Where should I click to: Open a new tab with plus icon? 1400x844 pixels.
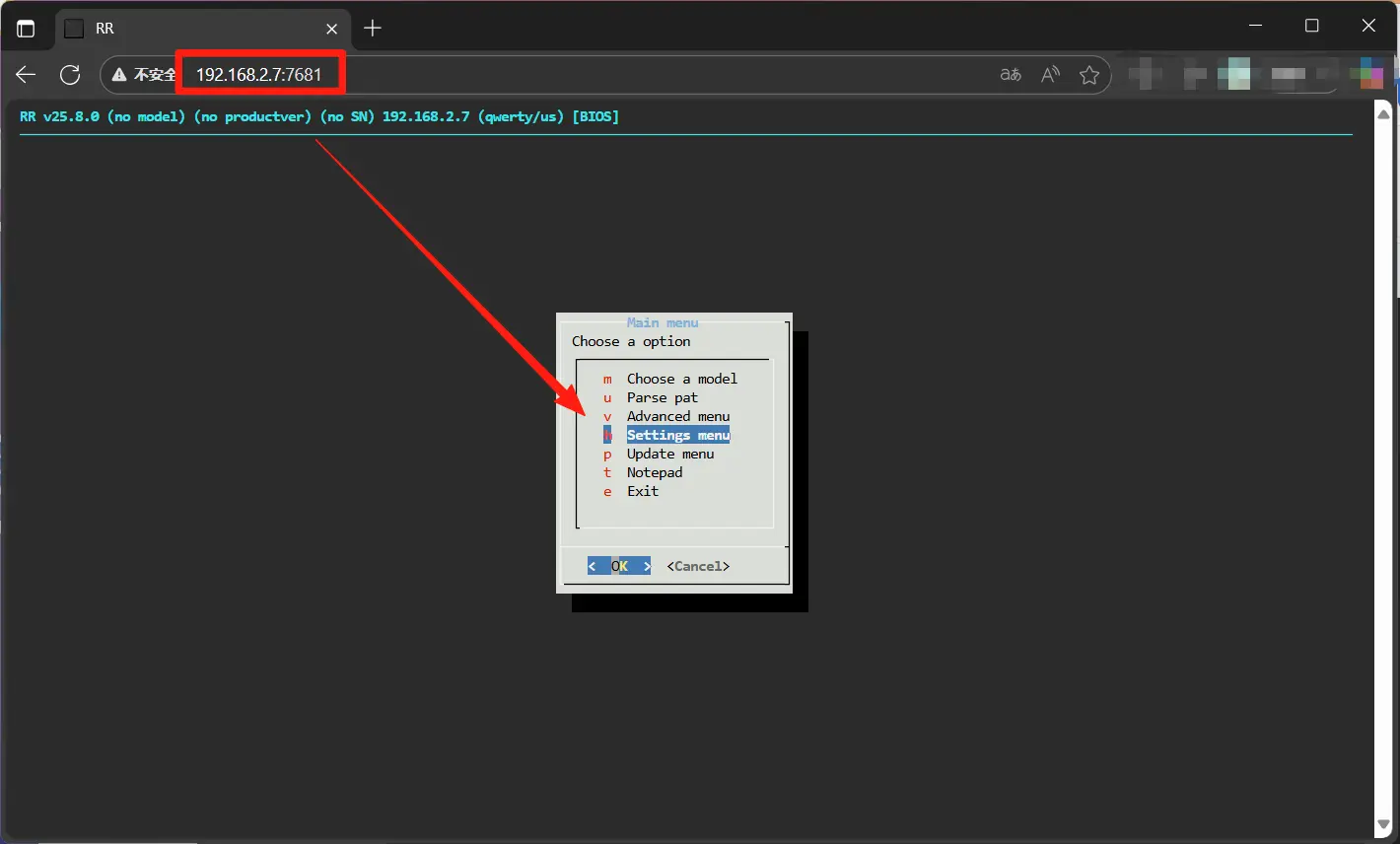click(373, 29)
